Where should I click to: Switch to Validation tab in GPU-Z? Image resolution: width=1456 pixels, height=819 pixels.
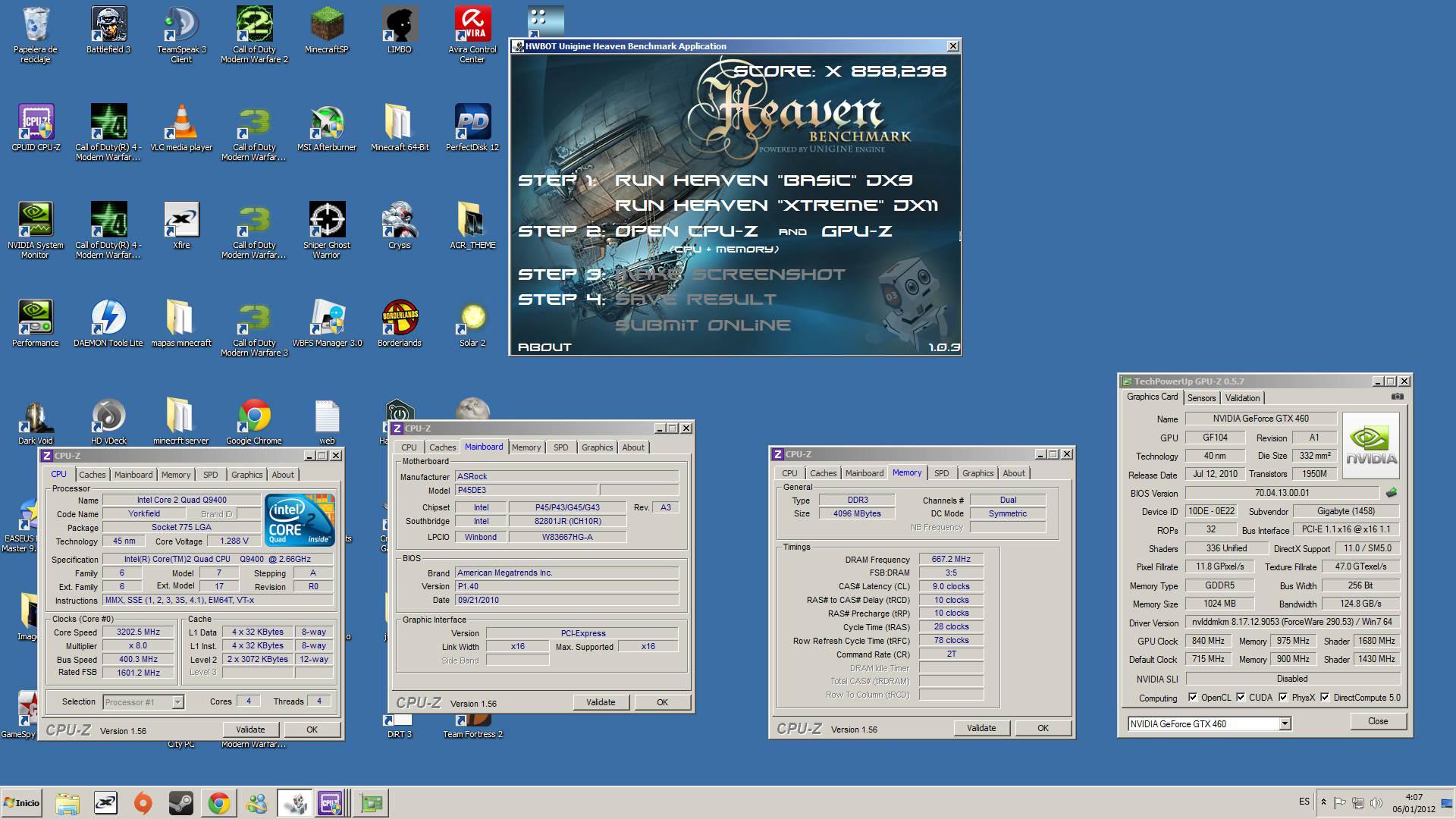pos(1242,398)
